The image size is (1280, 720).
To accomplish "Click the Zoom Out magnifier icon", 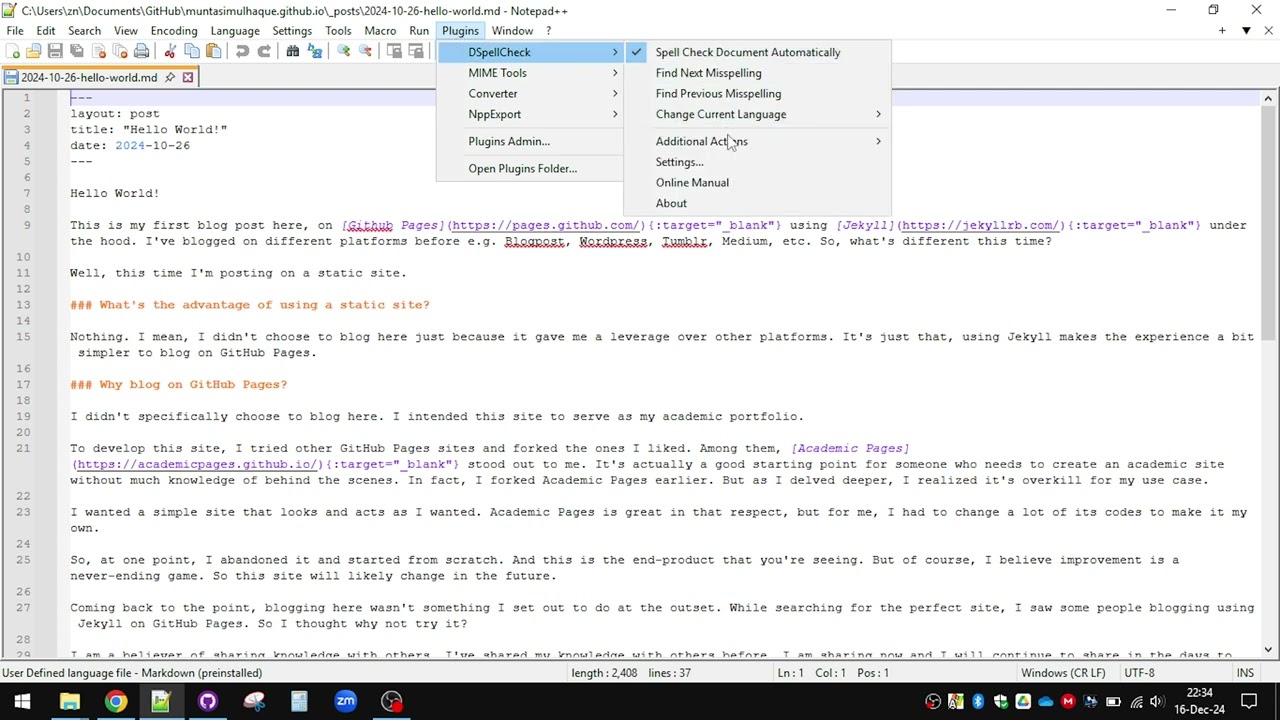I will (365, 51).
